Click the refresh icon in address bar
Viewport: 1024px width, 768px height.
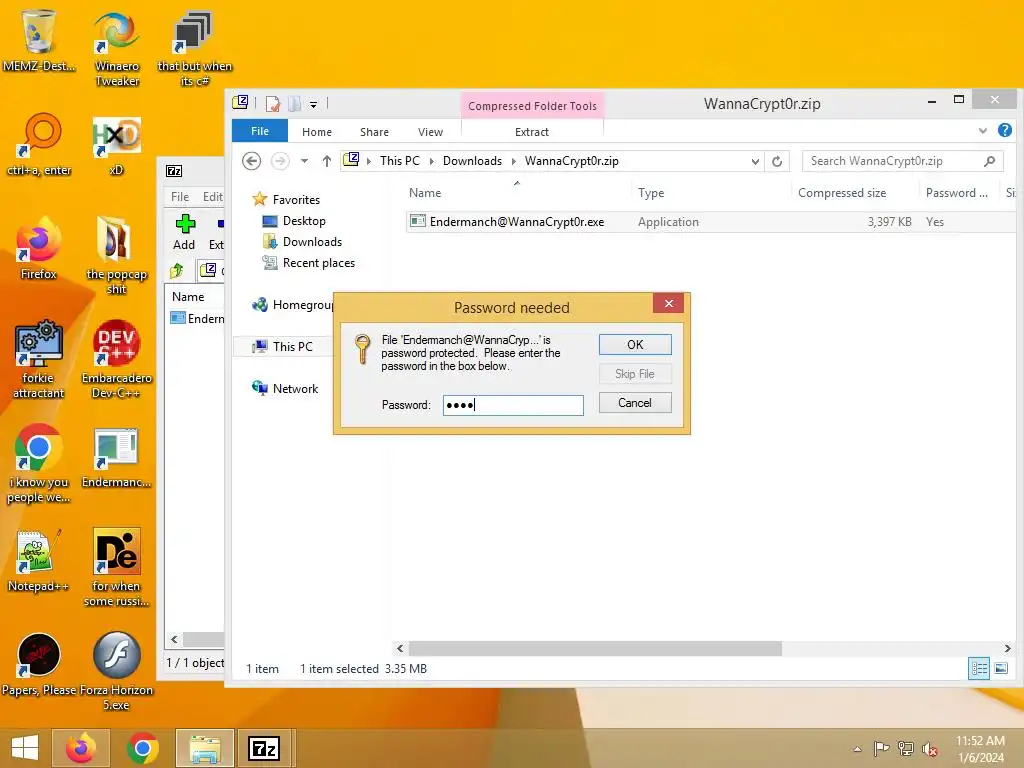(x=776, y=161)
